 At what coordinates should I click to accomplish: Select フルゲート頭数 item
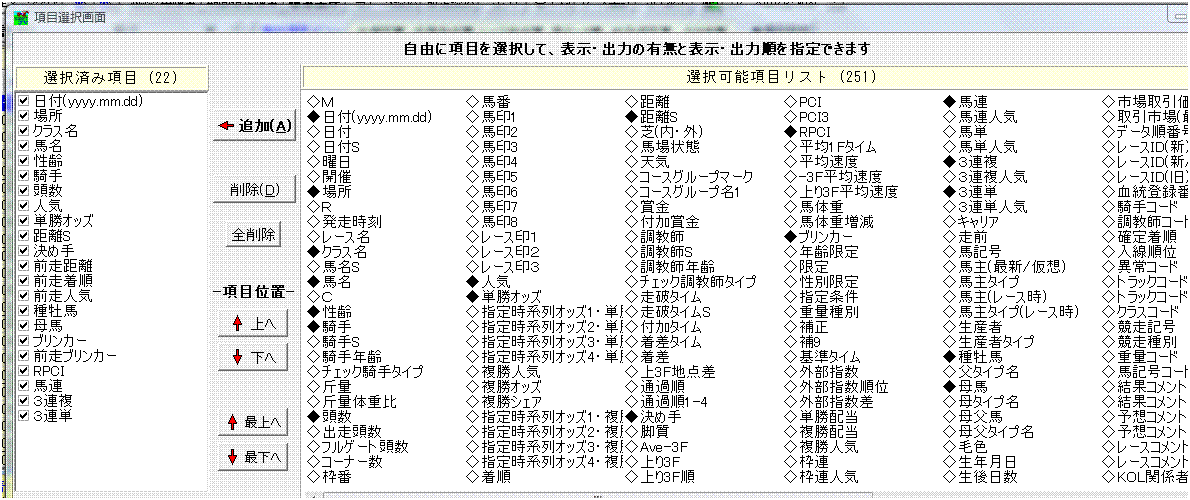tap(358, 447)
